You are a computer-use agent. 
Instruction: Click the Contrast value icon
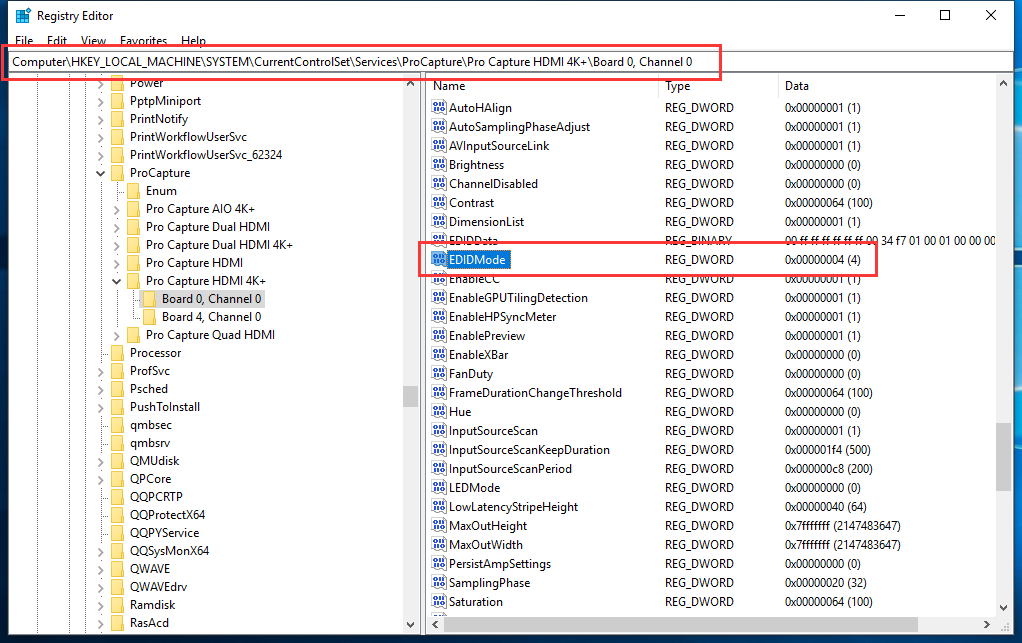point(439,203)
